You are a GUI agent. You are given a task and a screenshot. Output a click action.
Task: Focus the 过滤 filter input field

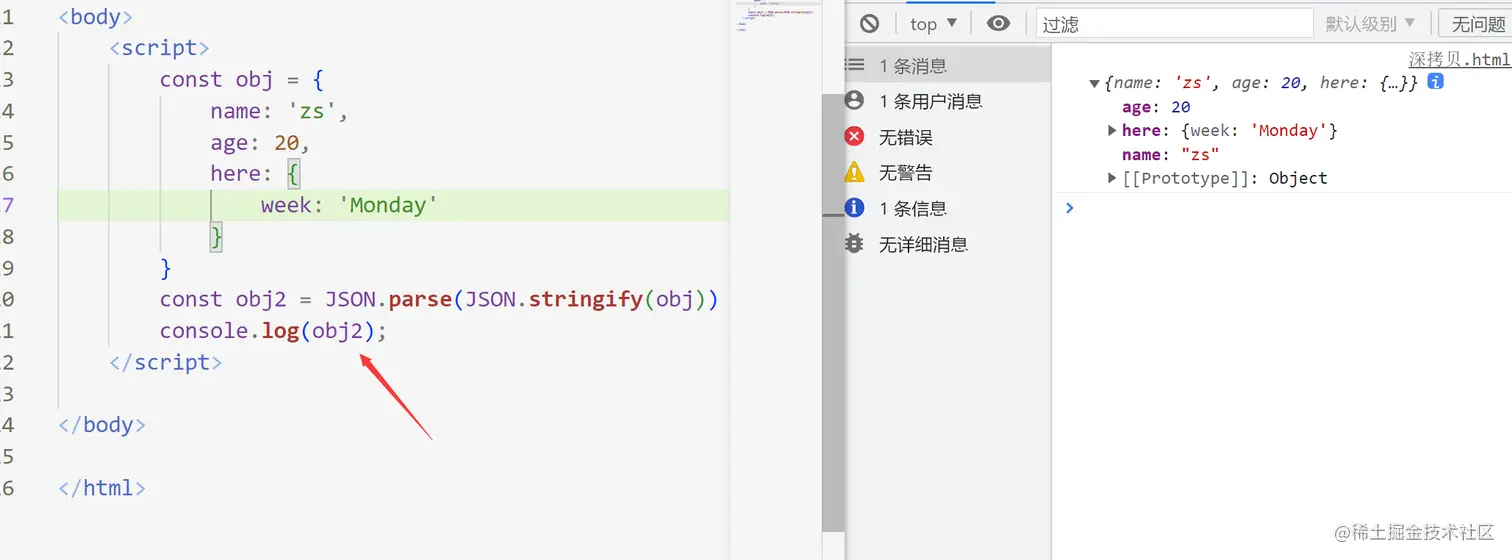point(1174,23)
